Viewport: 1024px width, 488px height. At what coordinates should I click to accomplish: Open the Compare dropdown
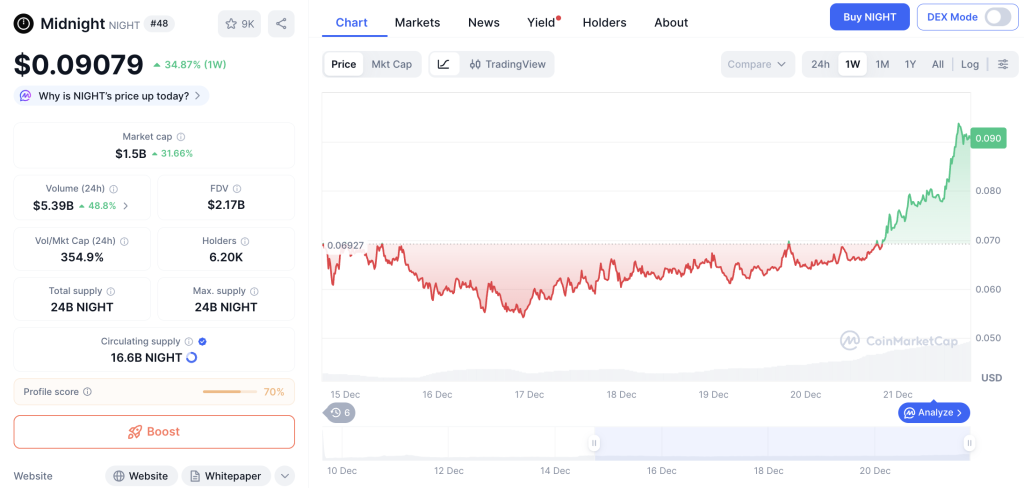pos(757,64)
